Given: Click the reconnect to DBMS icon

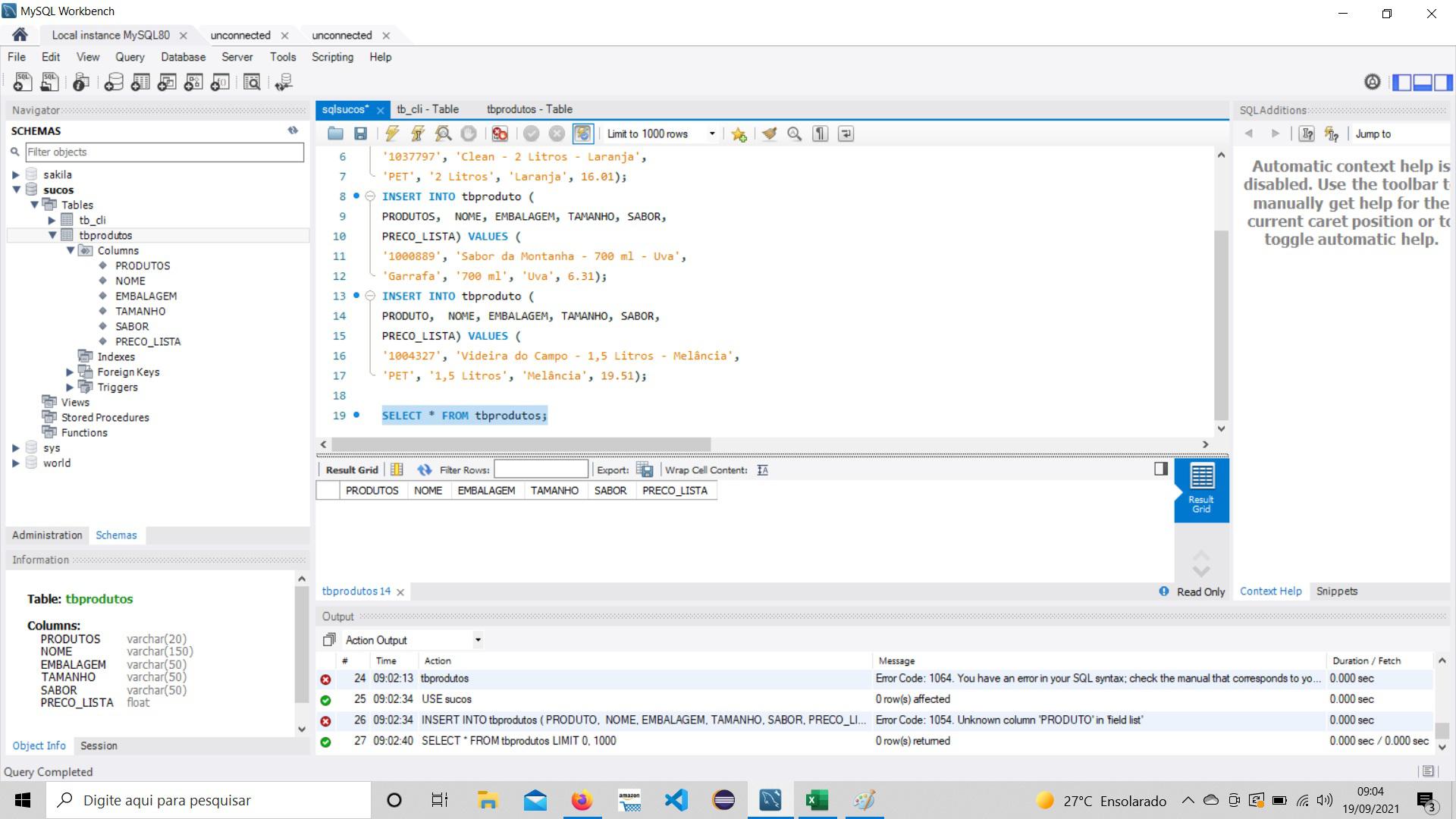Looking at the screenshot, I should 284,82.
